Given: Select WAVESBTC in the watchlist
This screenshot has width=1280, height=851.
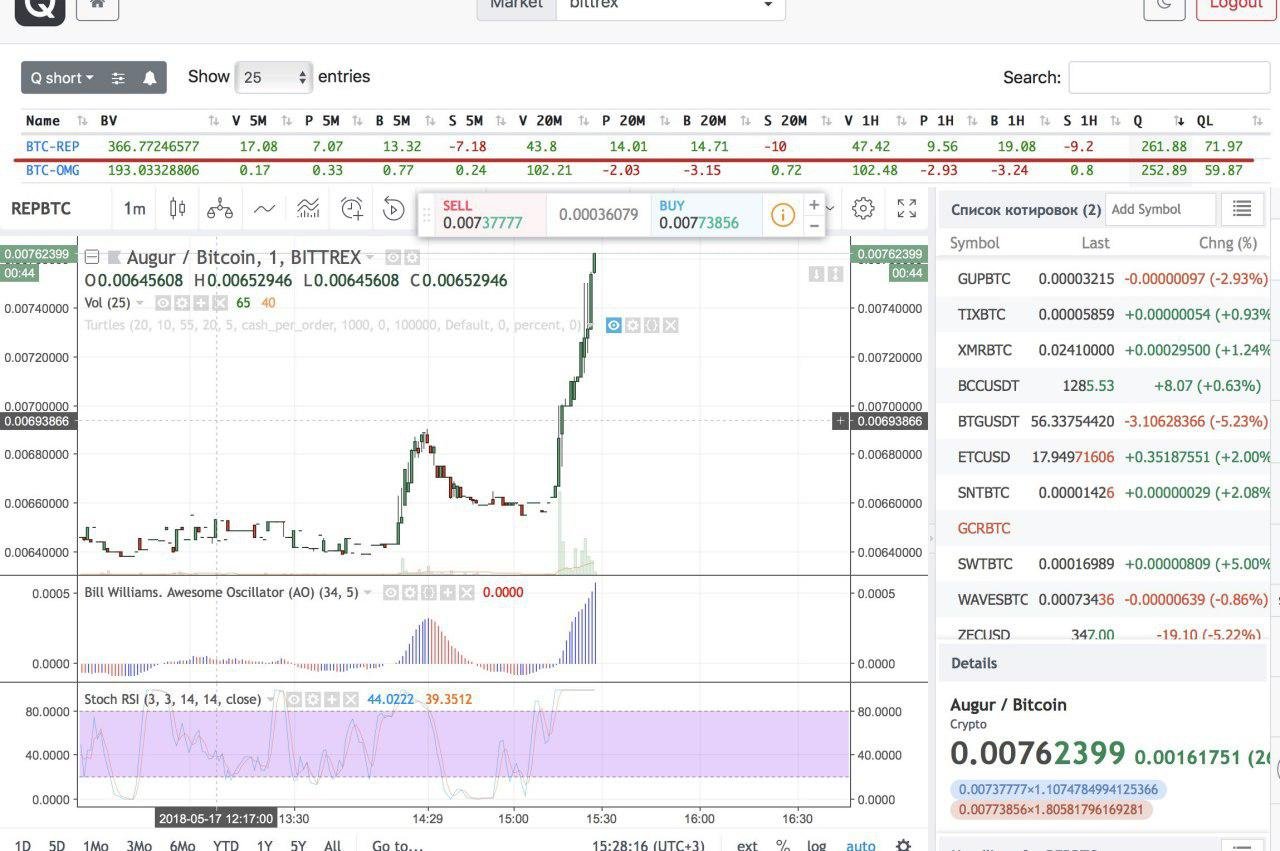Looking at the screenshot, I should (x=1104, y=599).
